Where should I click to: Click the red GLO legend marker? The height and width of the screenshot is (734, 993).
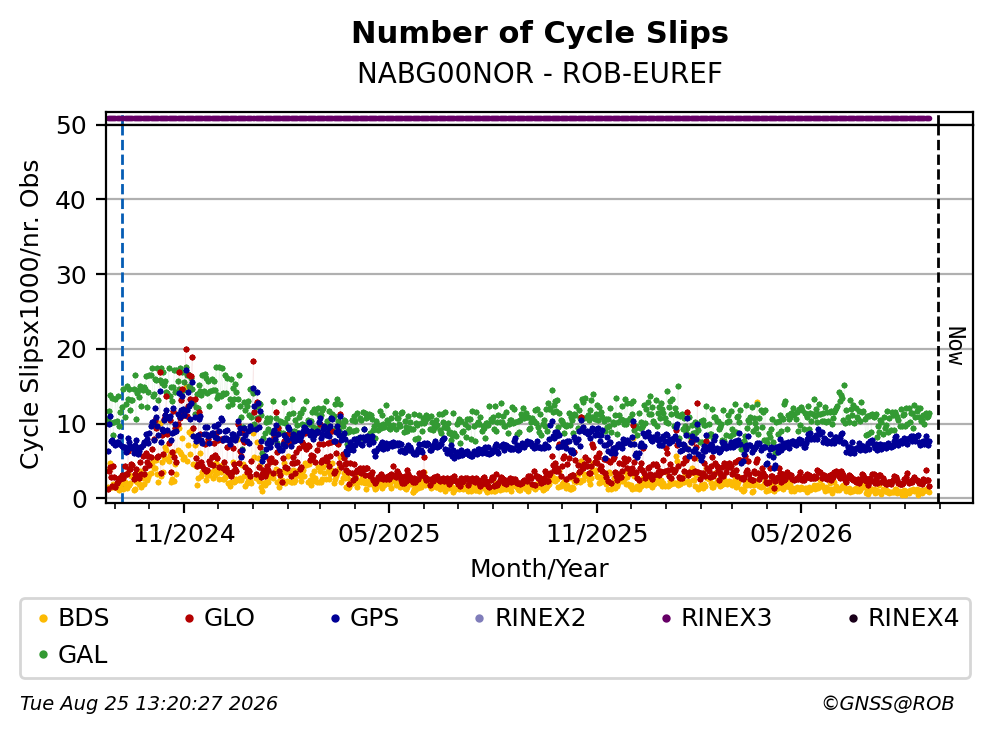[x=189, y=618]
